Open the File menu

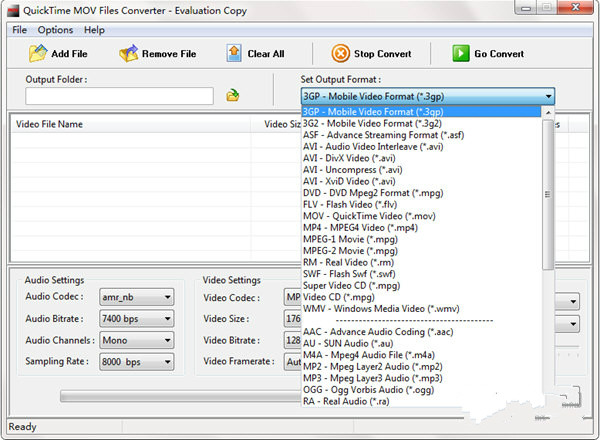tap(19, 30)
